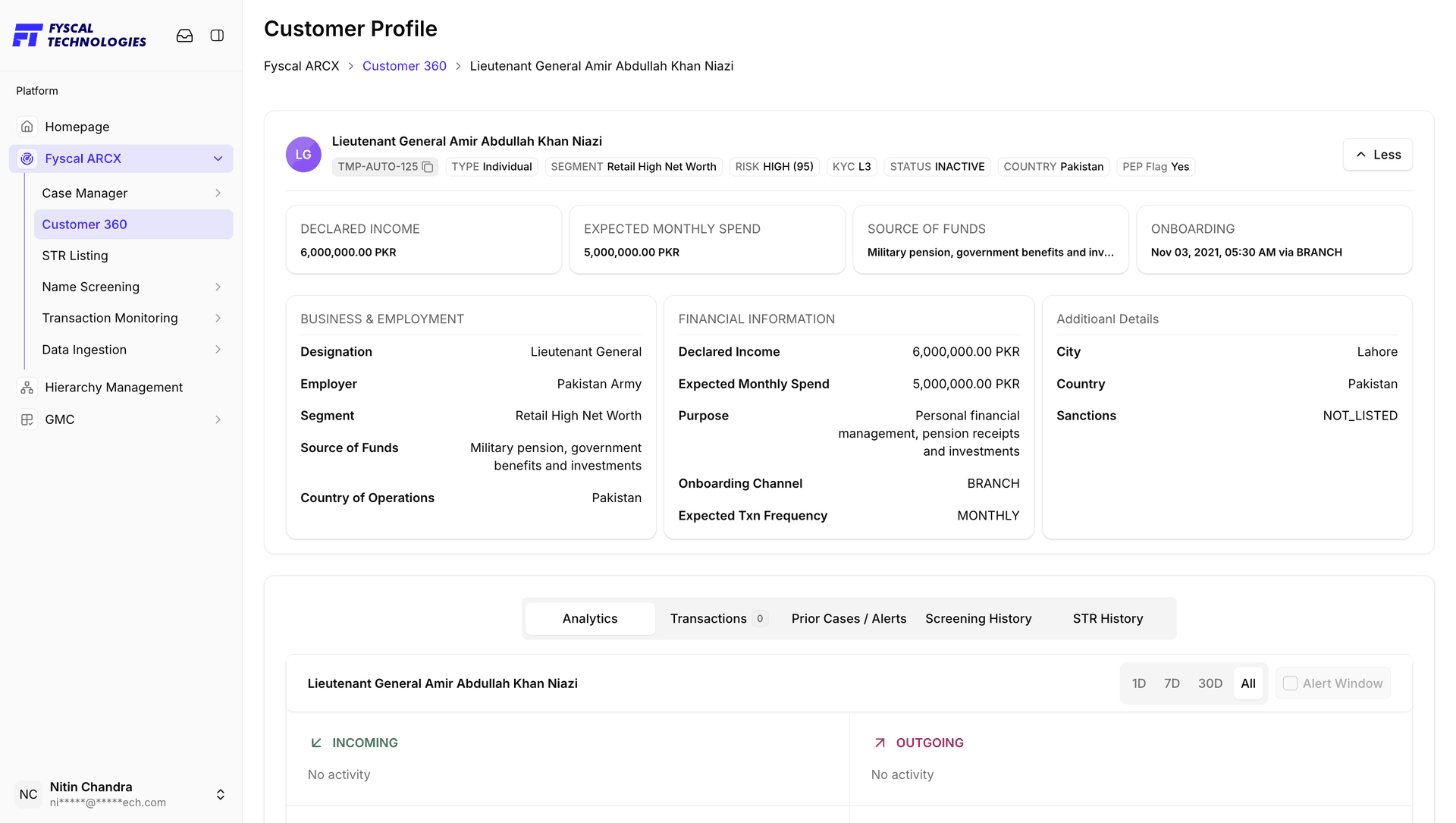Toggle the sidebar panel icon
The image size is (1456, 823).
pyautogui.click(x=217, y=36)
